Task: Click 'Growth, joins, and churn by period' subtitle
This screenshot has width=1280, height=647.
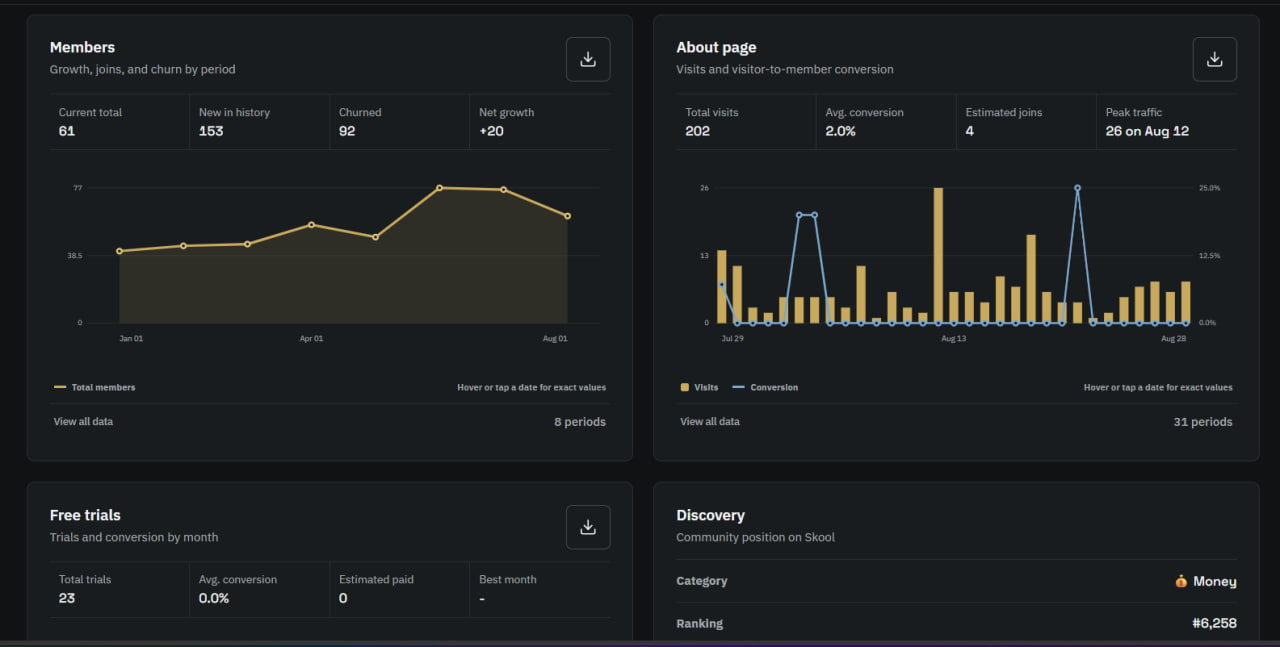Action: tap(143, 69)
